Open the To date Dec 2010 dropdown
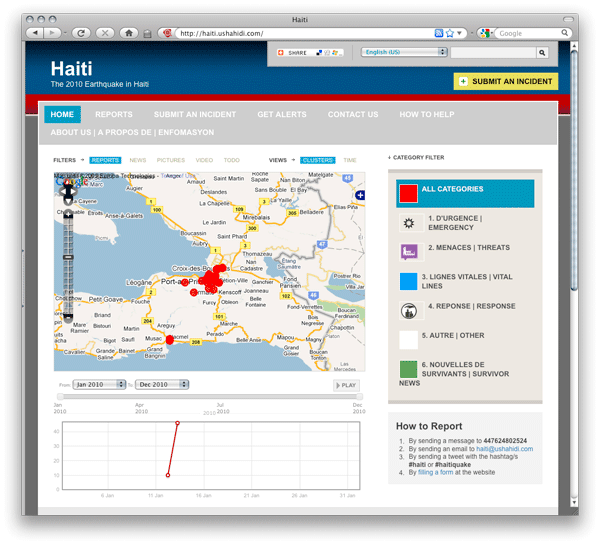Viewport: 600px width, 545px height. click(x=162, y=384)
